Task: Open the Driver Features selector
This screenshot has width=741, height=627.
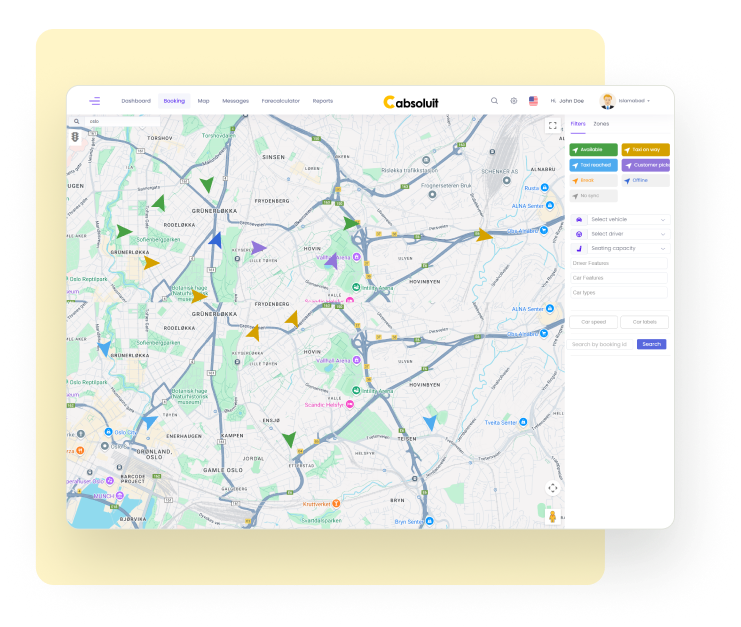Action: pyautogui.click(x=619, y=264)
